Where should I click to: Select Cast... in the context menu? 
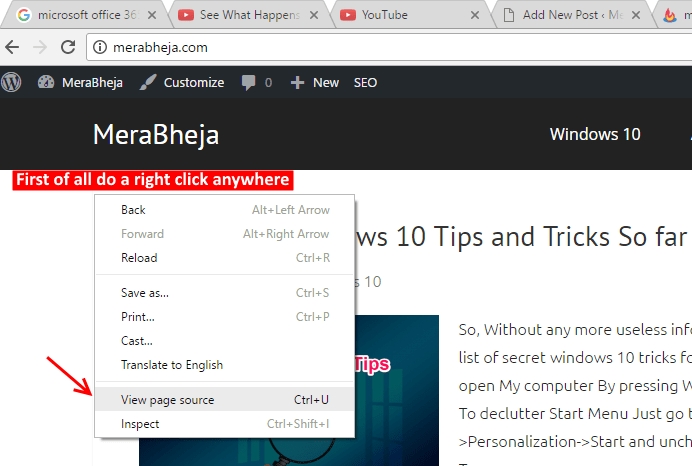click(x=225, y=341)
